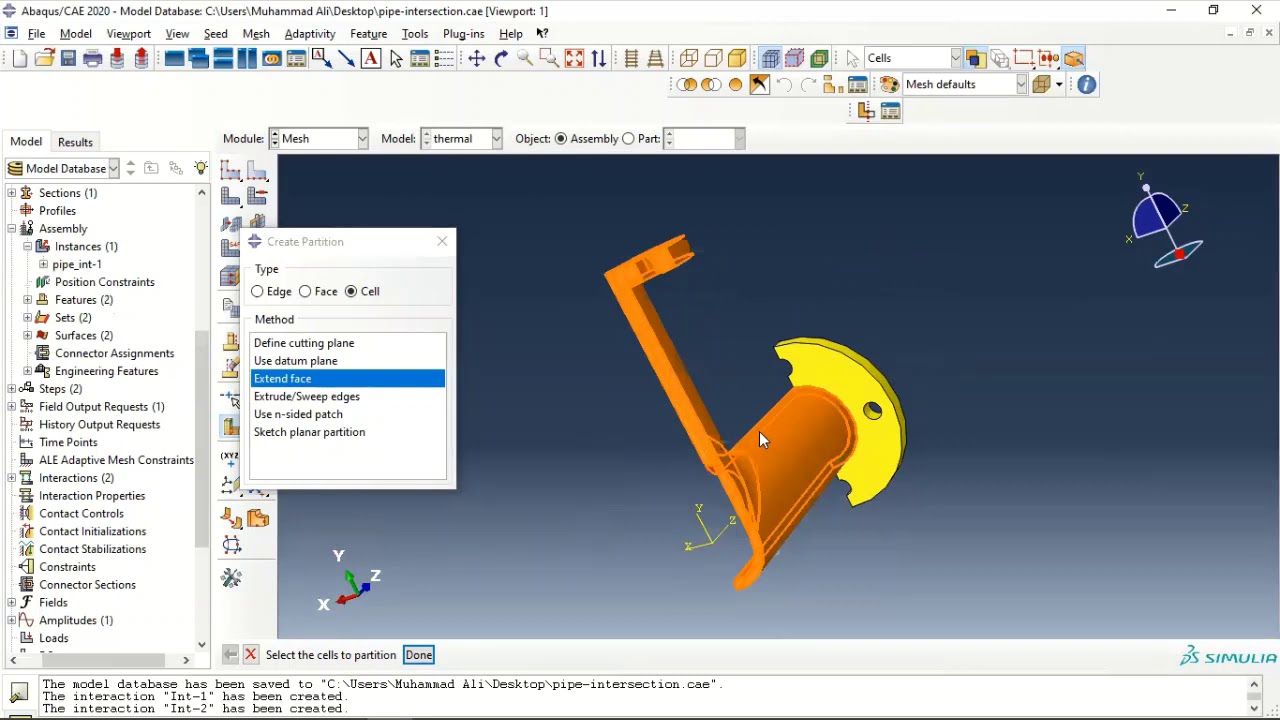The image size is (1280, 720).
Task: Expand the Steps (2) tree node
Action: 12,389
